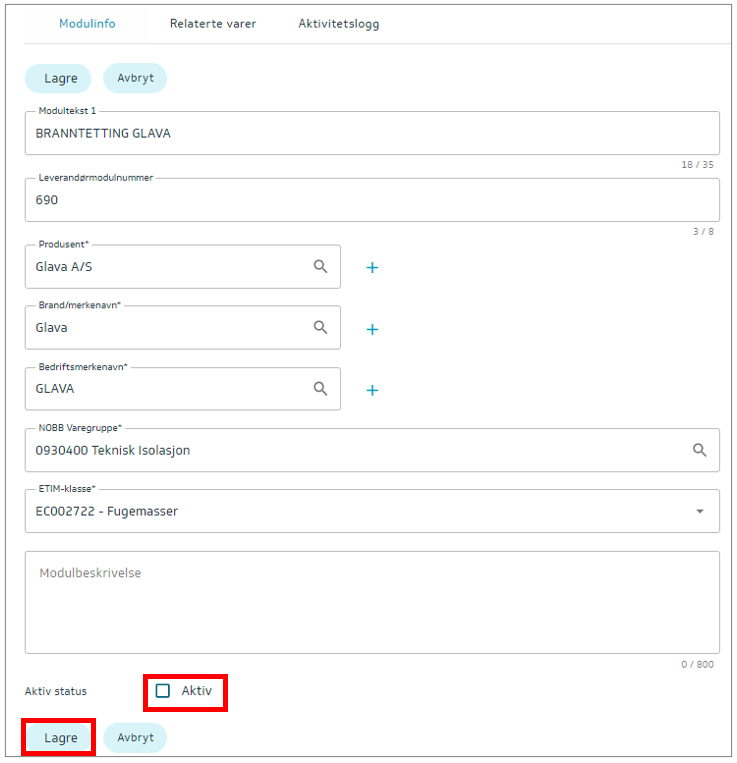Click the search icon in NOBB Varegruppe field
This screenshot has height=763, width=737.
pyautogui.click(x=700, y=450)
